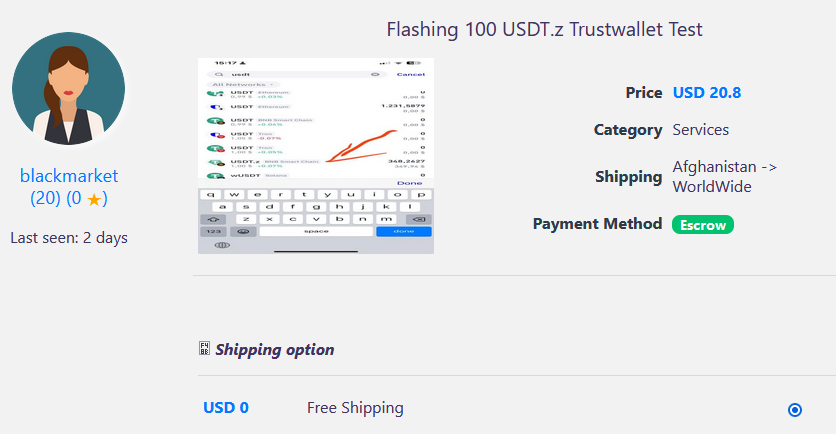
Task: Click the 'Flashing 100 USDT.z Trustwallet Test' title
Action: click(x=544, y=30)
